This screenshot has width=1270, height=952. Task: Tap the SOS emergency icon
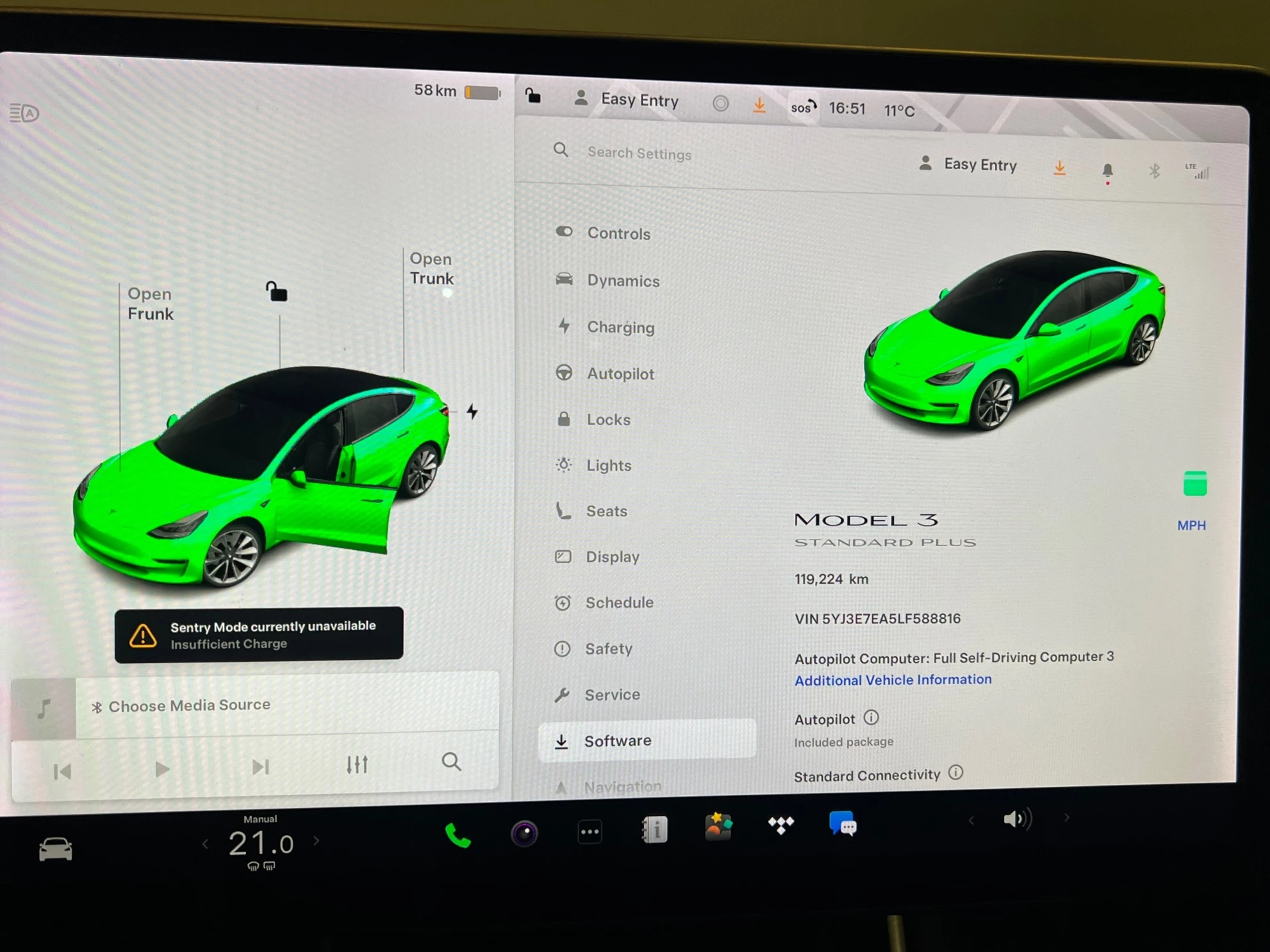coord(804,106)
